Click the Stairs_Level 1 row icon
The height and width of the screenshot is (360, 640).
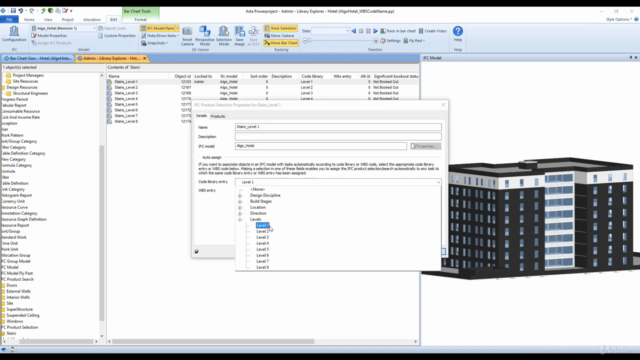click(x=109, y=82)
